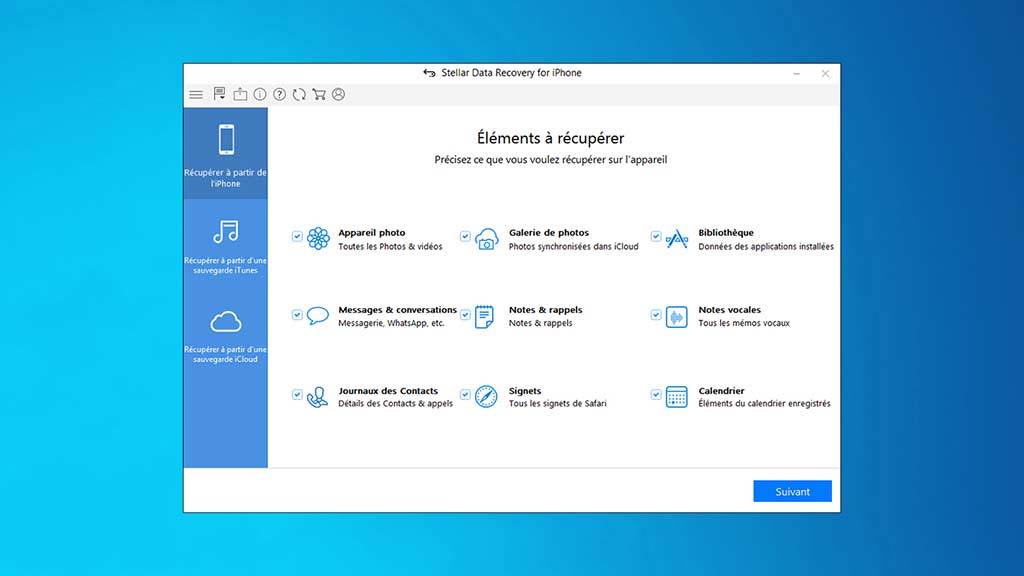Click the refresh/update arrows icon
1024x576 pixels.
click(299, 95)
